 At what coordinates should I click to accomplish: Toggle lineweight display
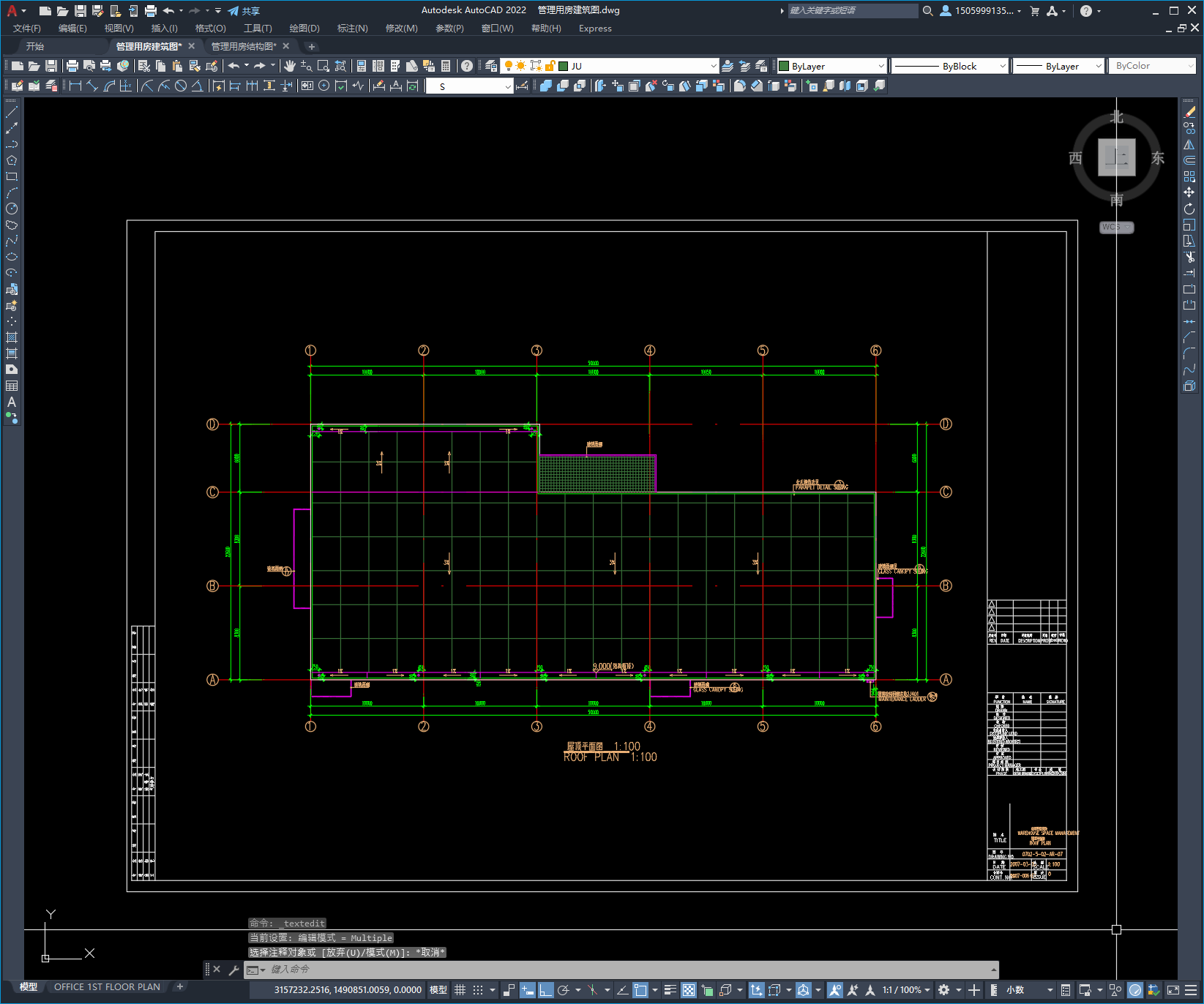pyautogui.click(x=670, y=990)
